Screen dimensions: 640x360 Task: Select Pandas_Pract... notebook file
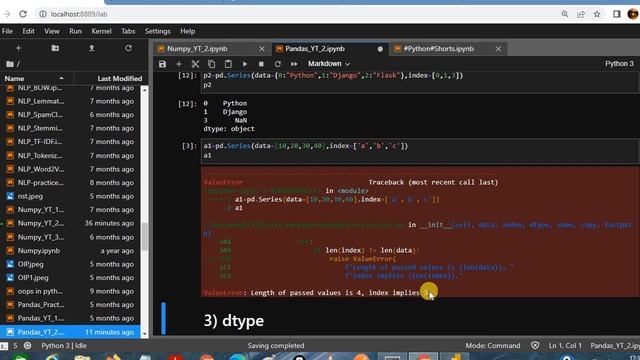[x=70, y=304]
